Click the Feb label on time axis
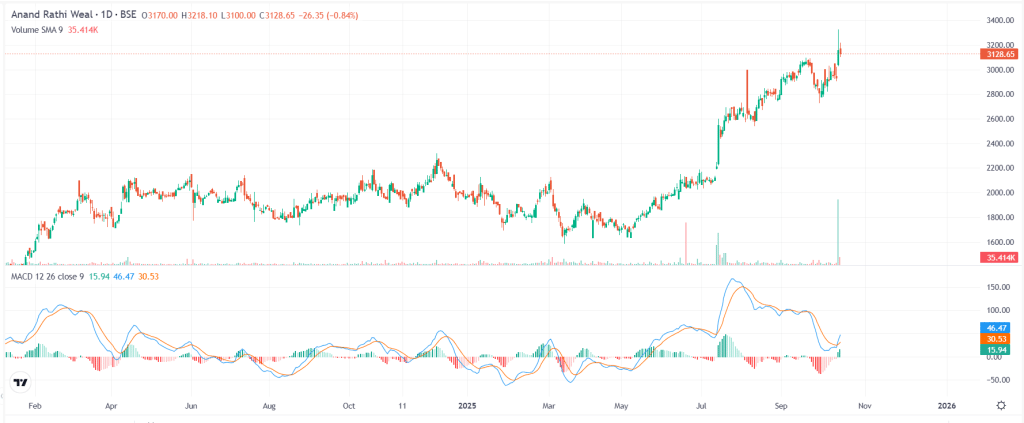1024x423 pixels. tap(35, 407)
